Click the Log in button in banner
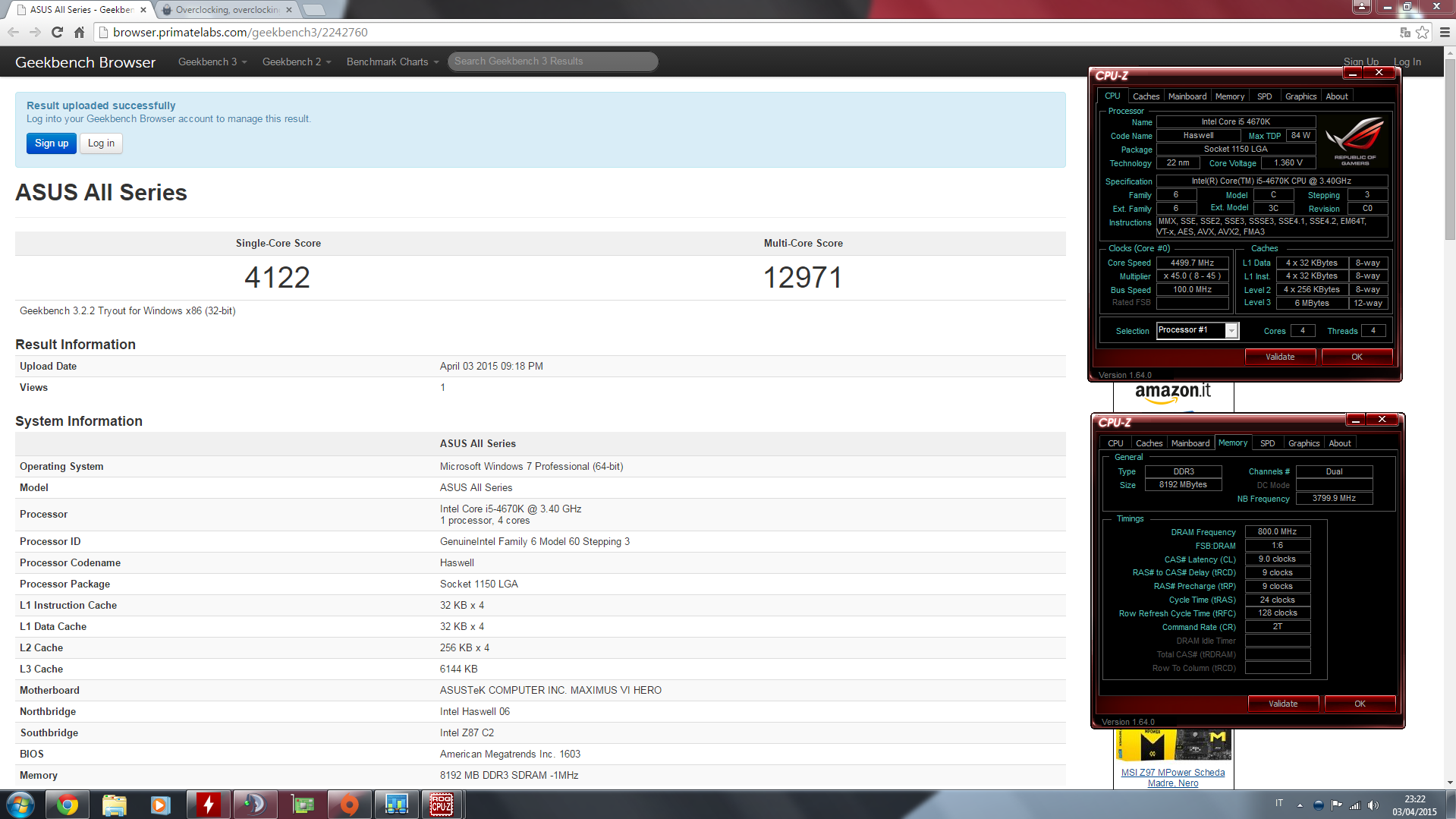The width and height of the screenshot is (1456, 819). pos(101,143)
